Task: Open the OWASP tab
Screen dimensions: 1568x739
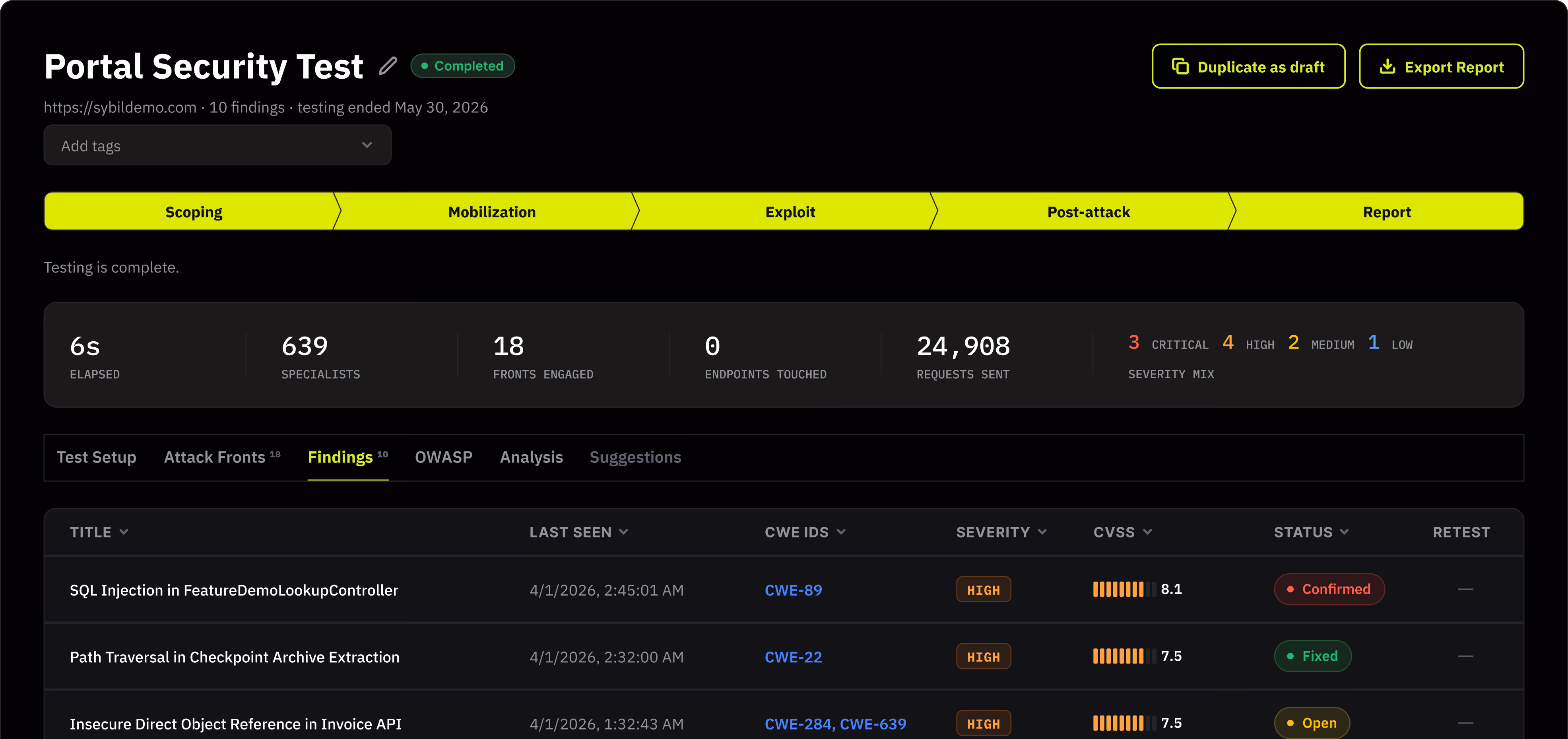Action: 443,457
